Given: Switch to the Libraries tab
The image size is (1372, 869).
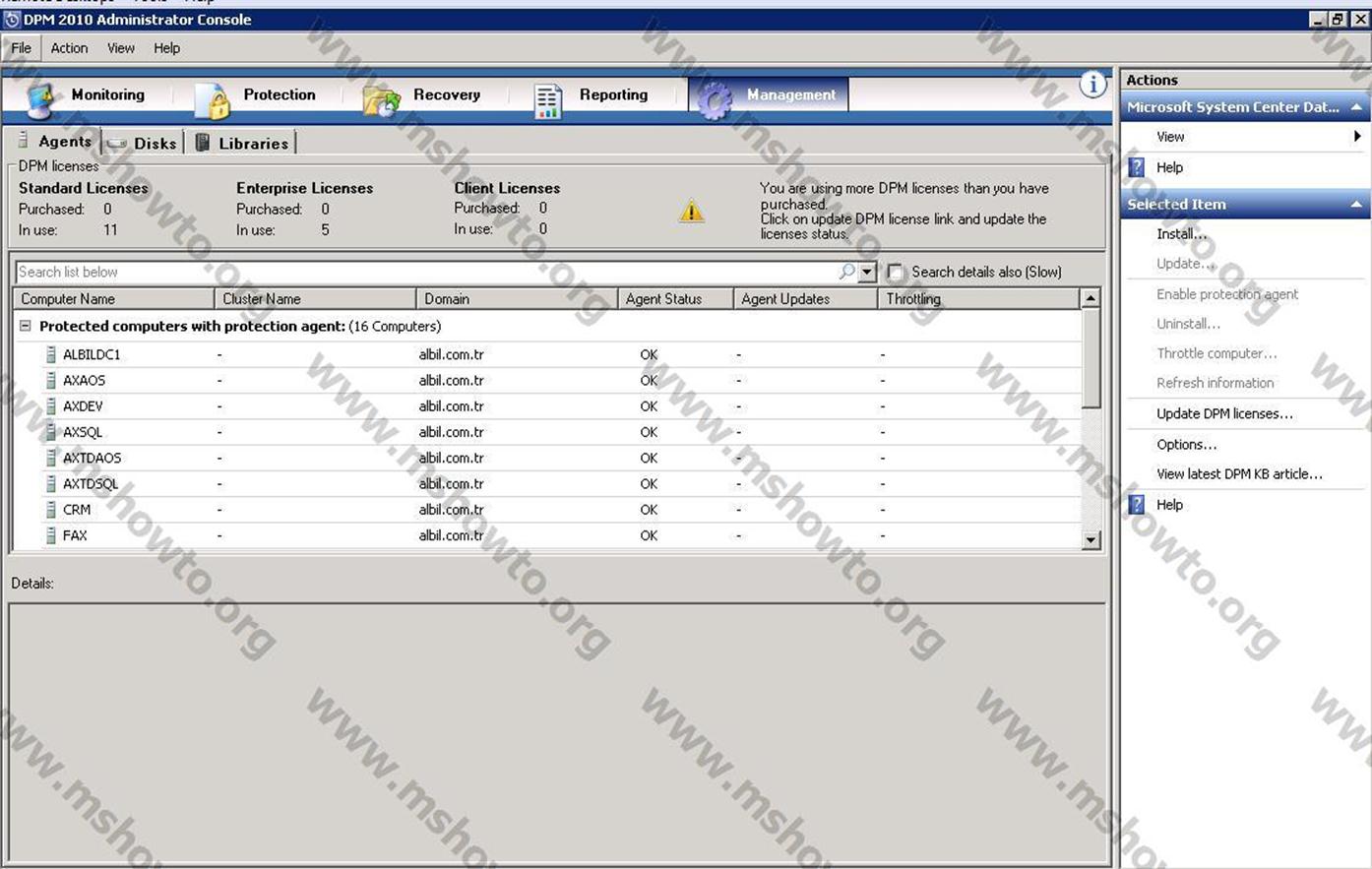Looking at the screenshot, I should [x=242, y=144].
